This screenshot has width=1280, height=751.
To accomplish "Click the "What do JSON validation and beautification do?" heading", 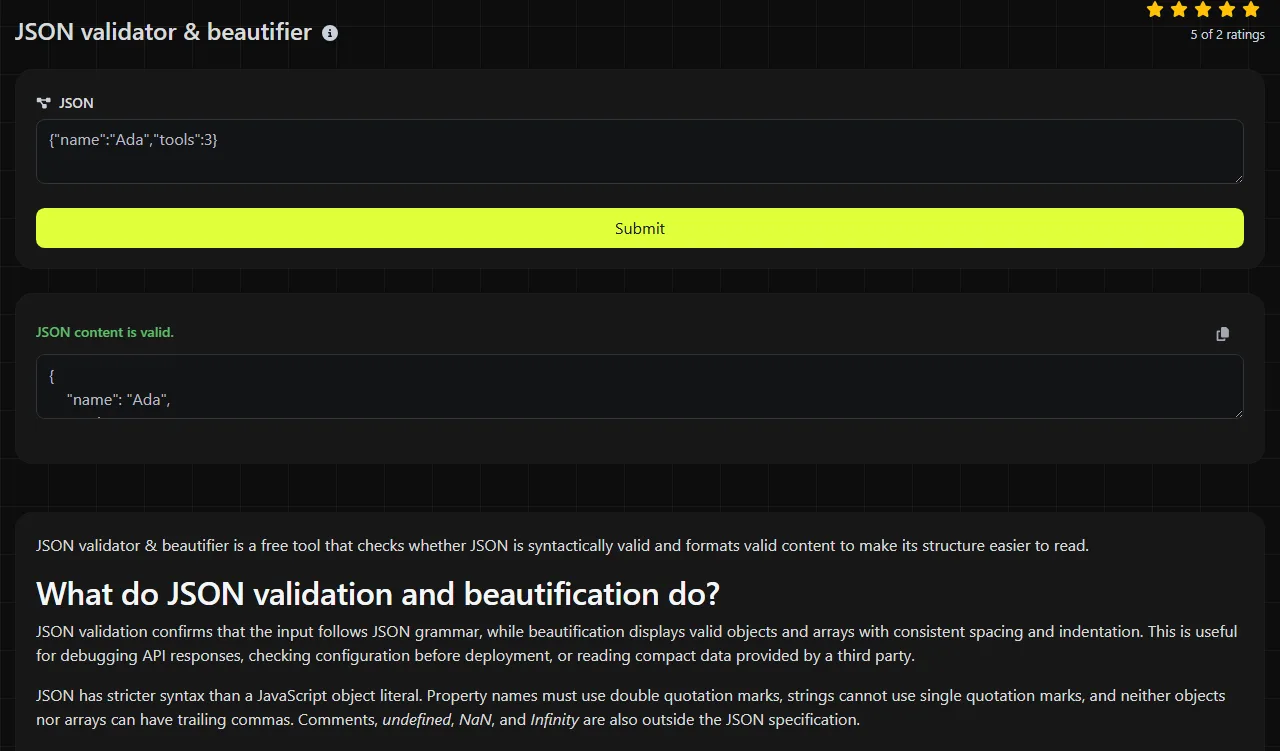I will tap(378, 594).
